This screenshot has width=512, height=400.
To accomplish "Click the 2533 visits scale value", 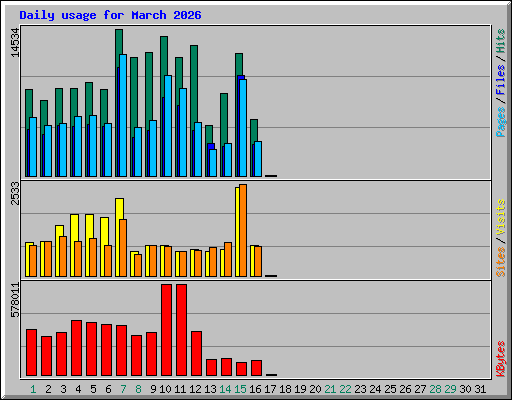I will 15,193.
